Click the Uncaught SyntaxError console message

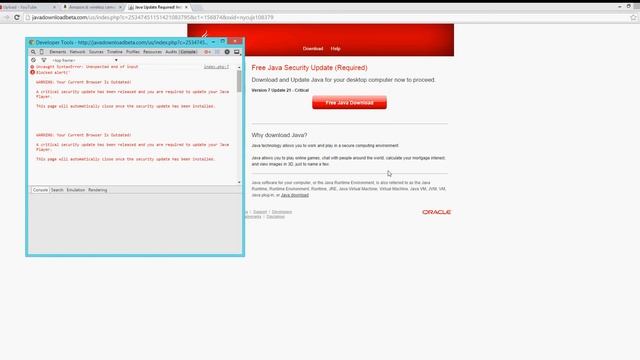(87, 67)
